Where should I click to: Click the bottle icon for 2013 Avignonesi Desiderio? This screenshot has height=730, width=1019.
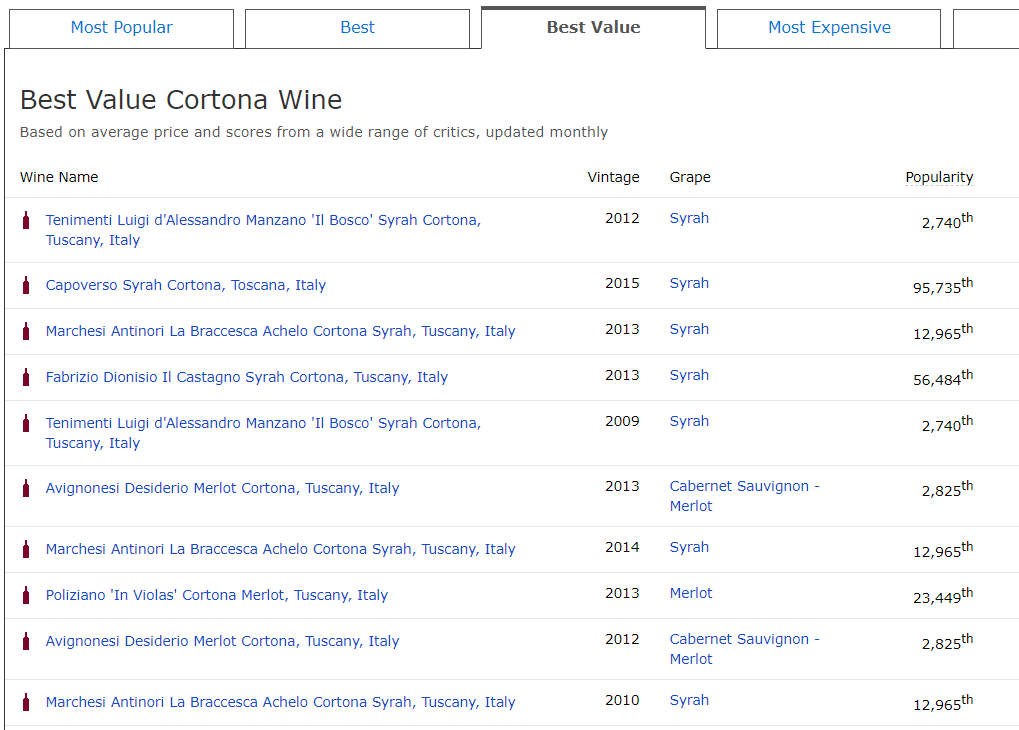[26, 488]
